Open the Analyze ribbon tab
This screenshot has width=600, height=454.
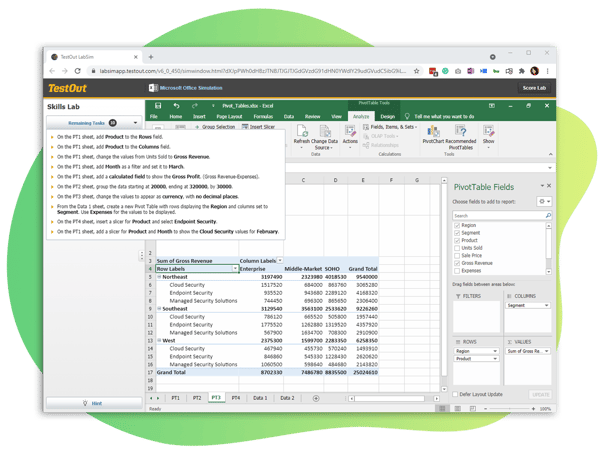click(361, 116)
